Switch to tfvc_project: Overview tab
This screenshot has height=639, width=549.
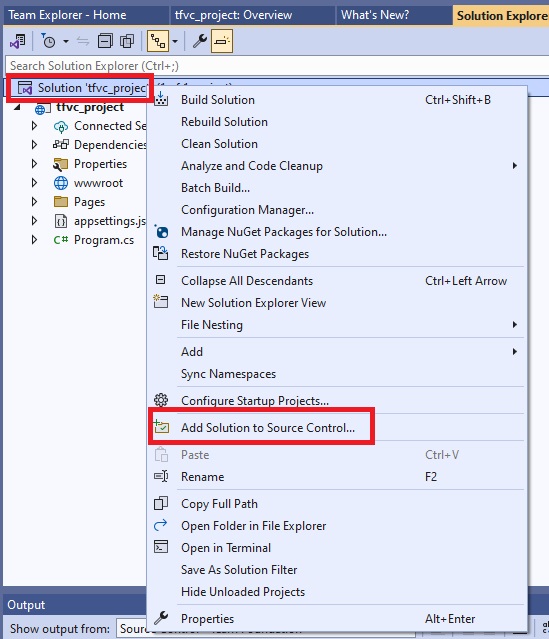point(252,15)
